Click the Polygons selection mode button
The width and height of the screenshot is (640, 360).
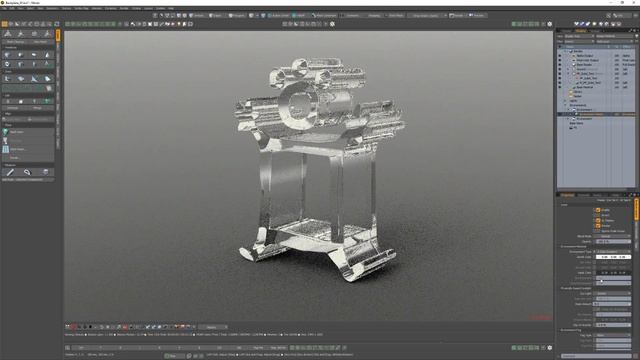(x=237, y=16)
